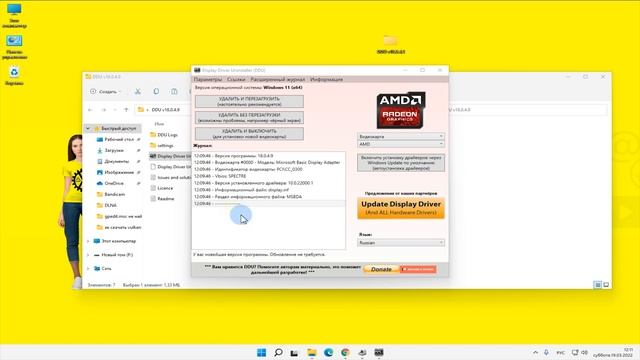Click the AMD Radeon Graphics logo

401,110
